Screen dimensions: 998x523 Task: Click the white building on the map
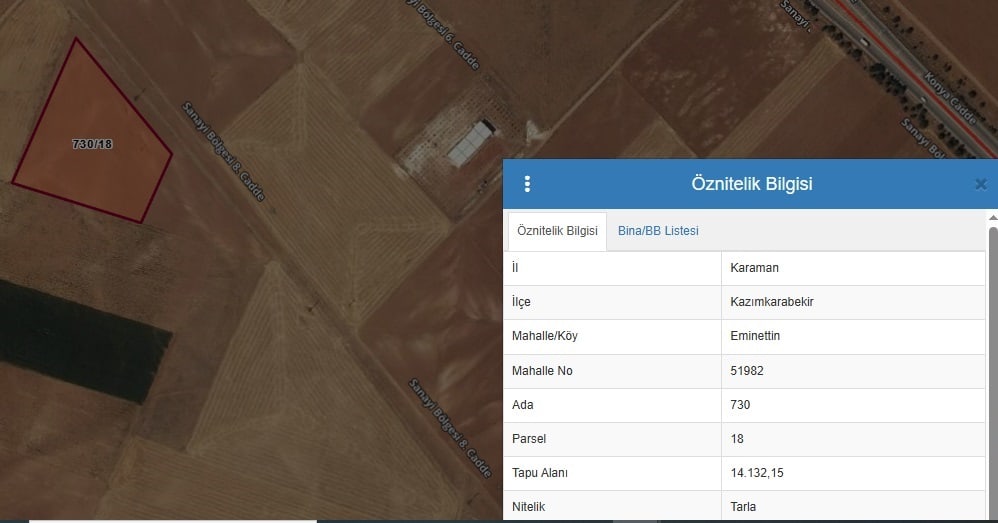tap(471, 144)
